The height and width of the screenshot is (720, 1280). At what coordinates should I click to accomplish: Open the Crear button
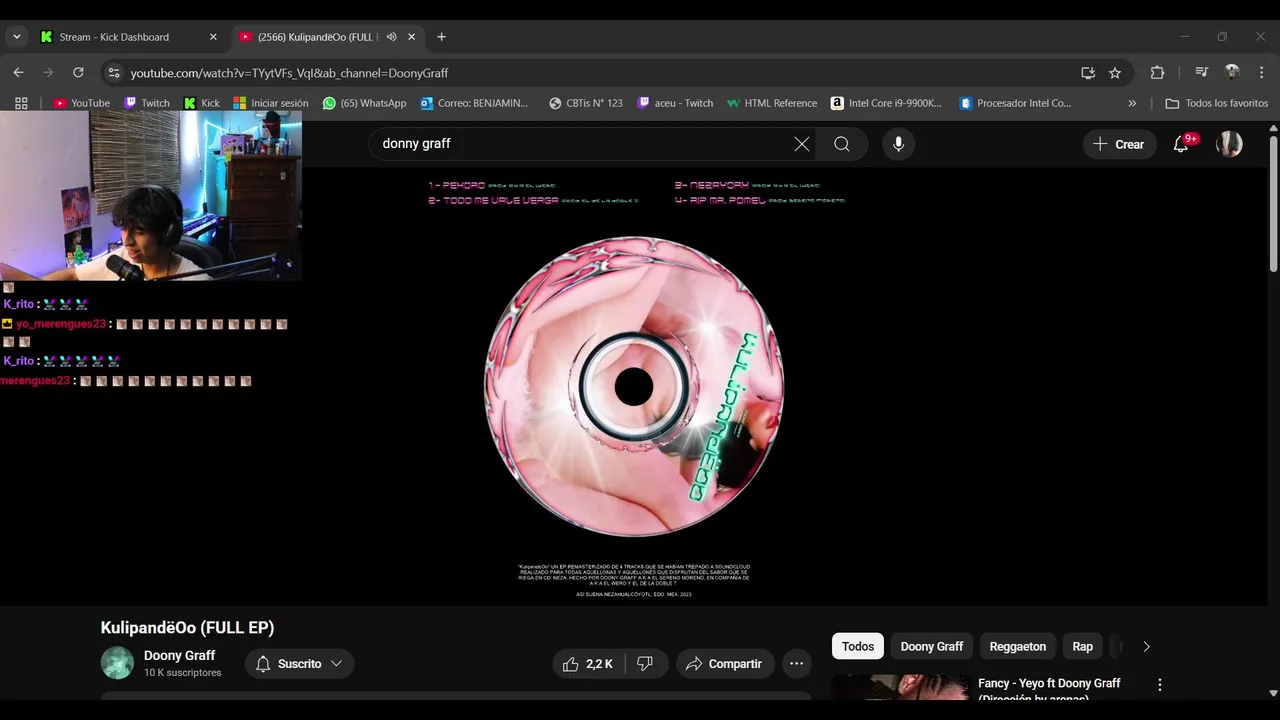(x=1119, y=144)
